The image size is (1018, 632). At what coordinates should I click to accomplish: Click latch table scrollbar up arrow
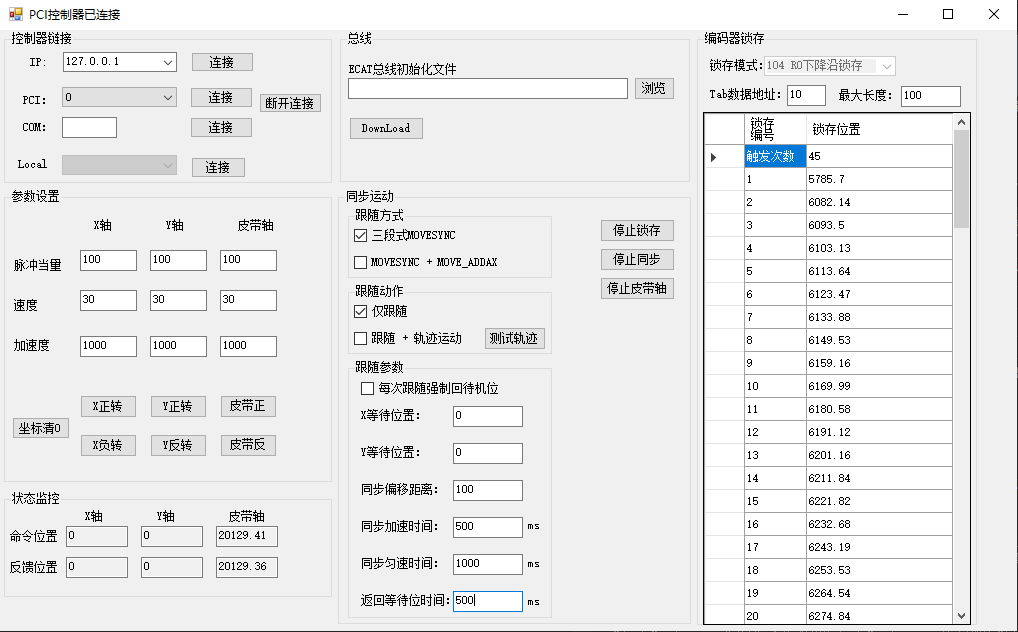(962, 122)
